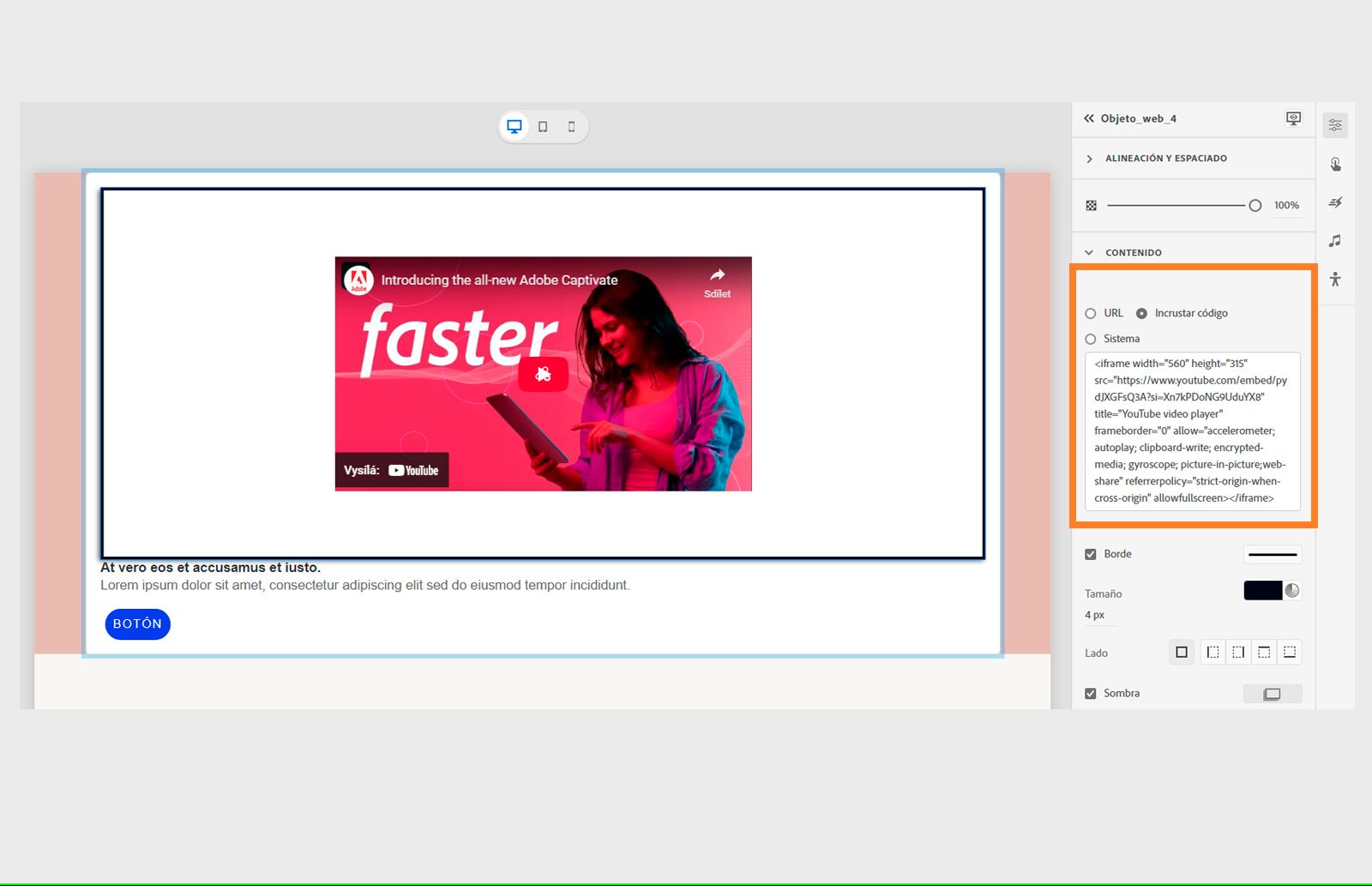Click the 100% opacity value field
Screen dimensions: 1372x886
click(x=1286, y=205)
